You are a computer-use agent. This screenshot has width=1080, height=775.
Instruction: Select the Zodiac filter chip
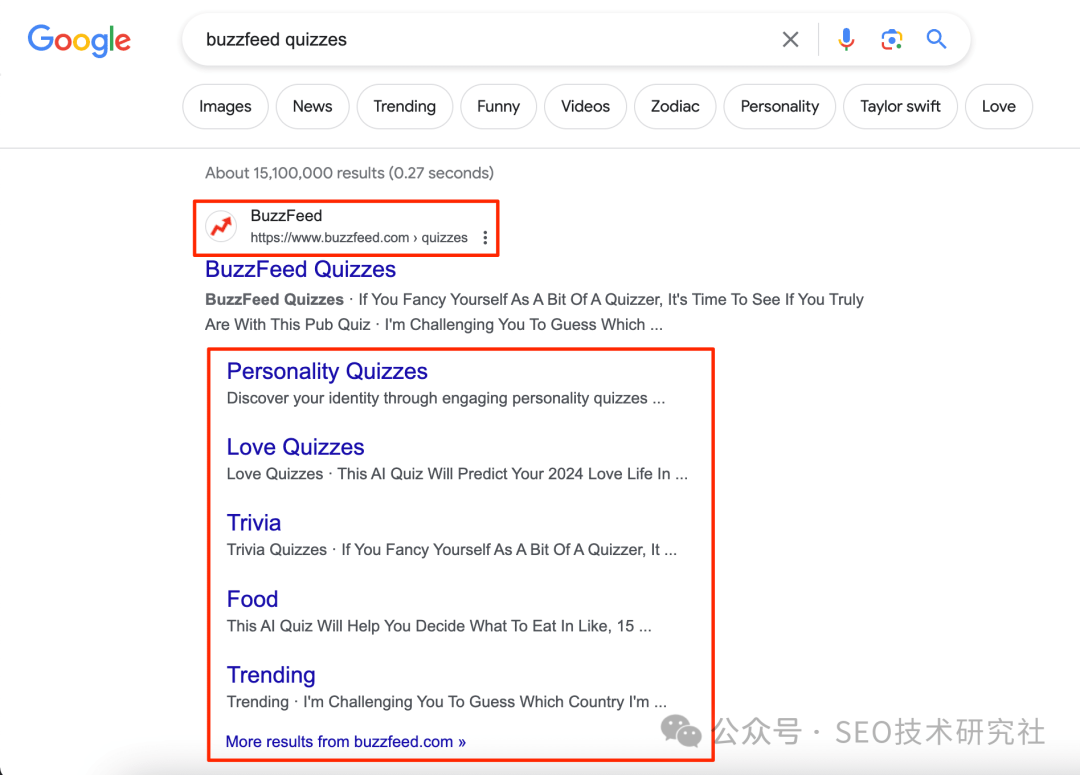tap(675, 107)
